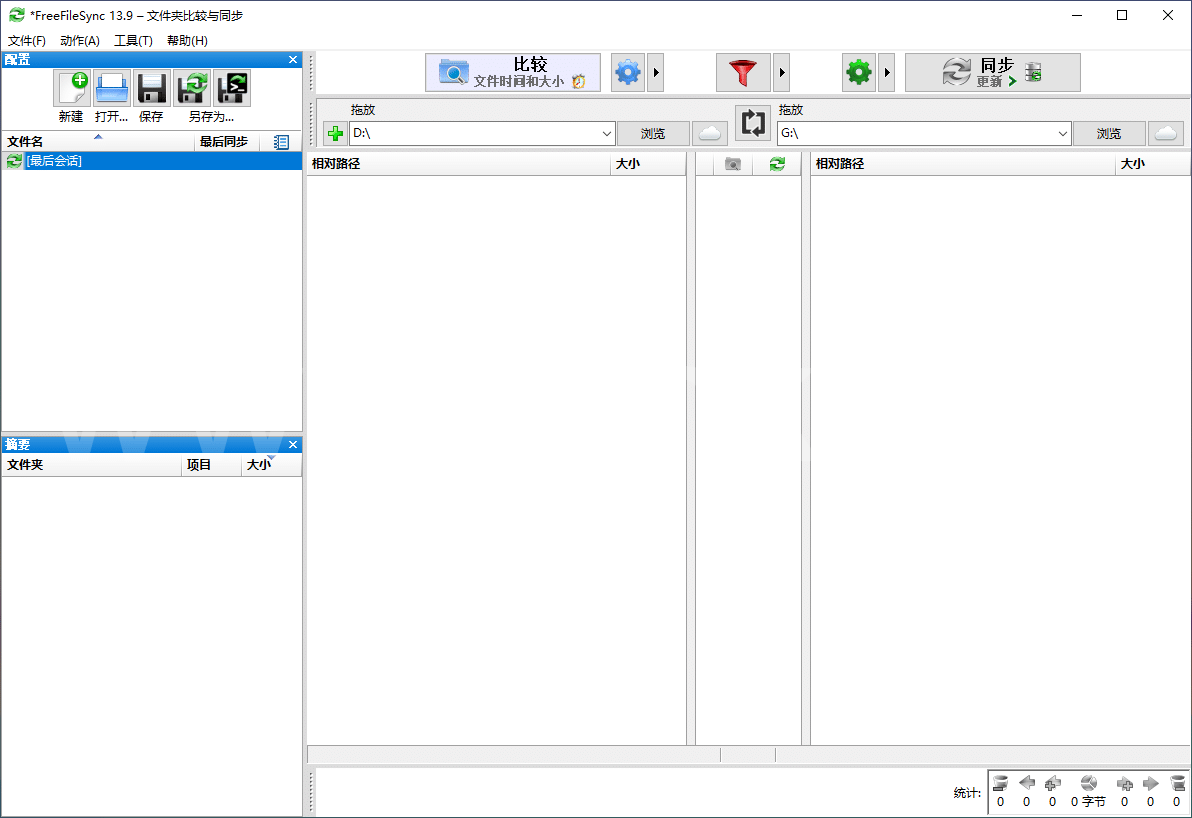The height and width of the screenshot is (818, 1192).
Task: Open the 文件(F) menu
Action: (x=27, y=41)
